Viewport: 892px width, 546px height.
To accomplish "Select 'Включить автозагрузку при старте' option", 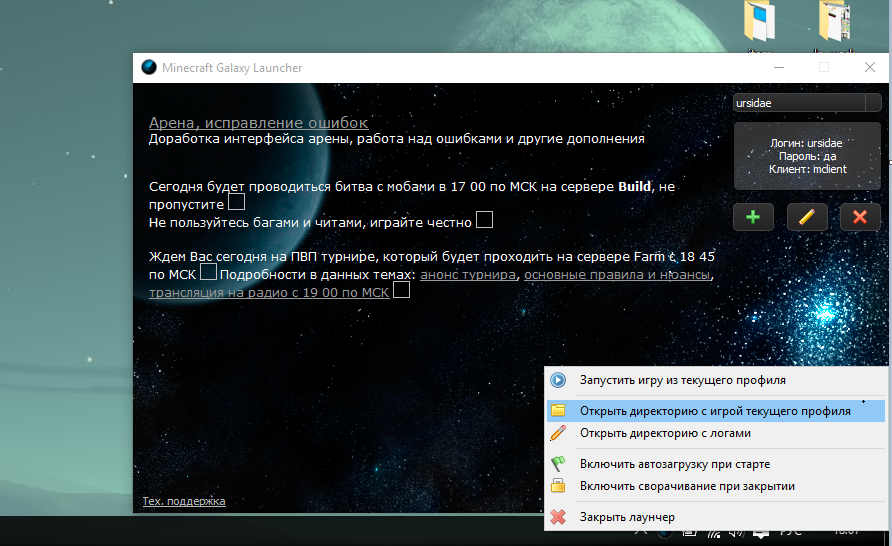I will [x=716, y=464].
